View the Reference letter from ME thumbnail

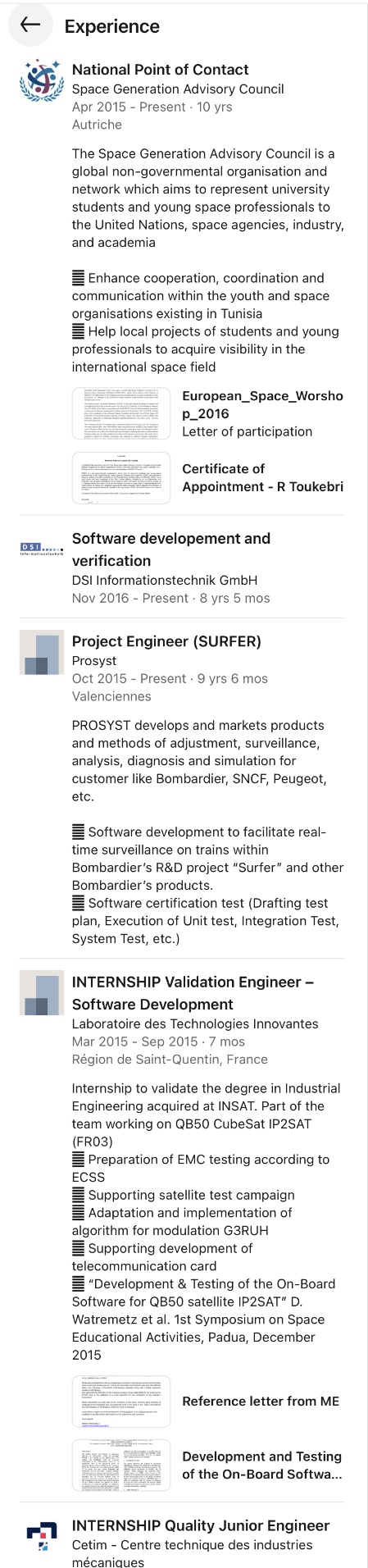point(121,1401)
